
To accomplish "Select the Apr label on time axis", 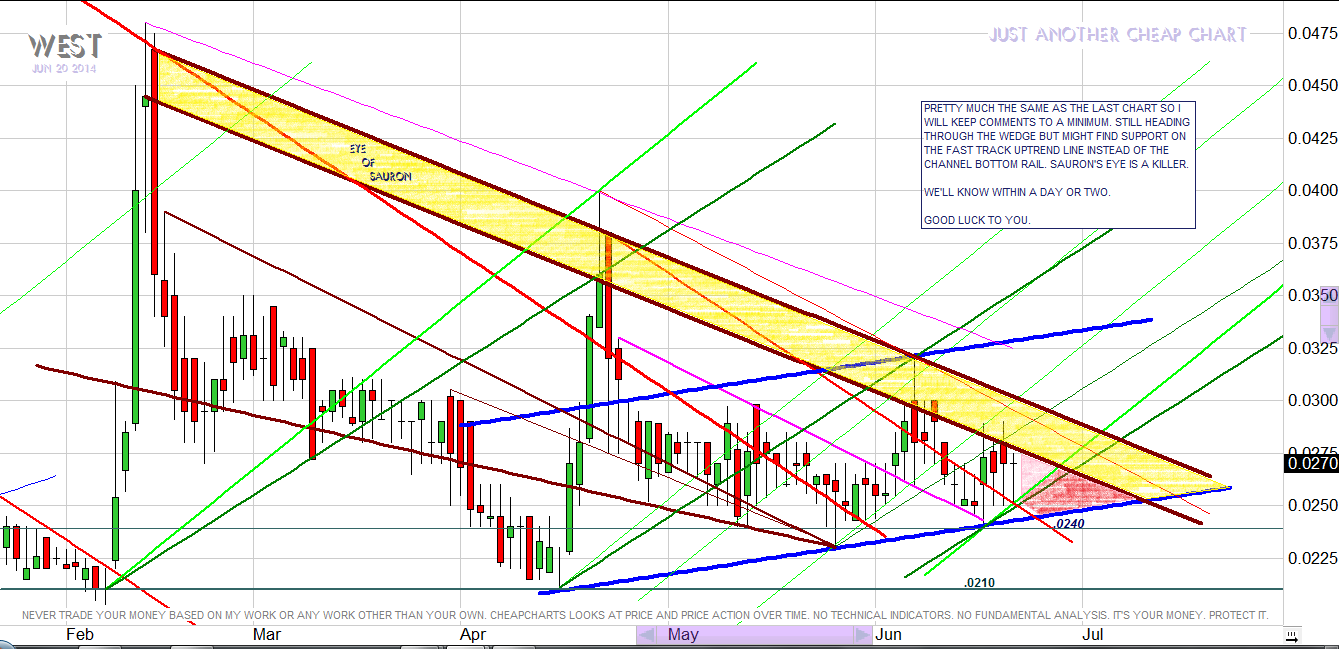I will 473,635.
